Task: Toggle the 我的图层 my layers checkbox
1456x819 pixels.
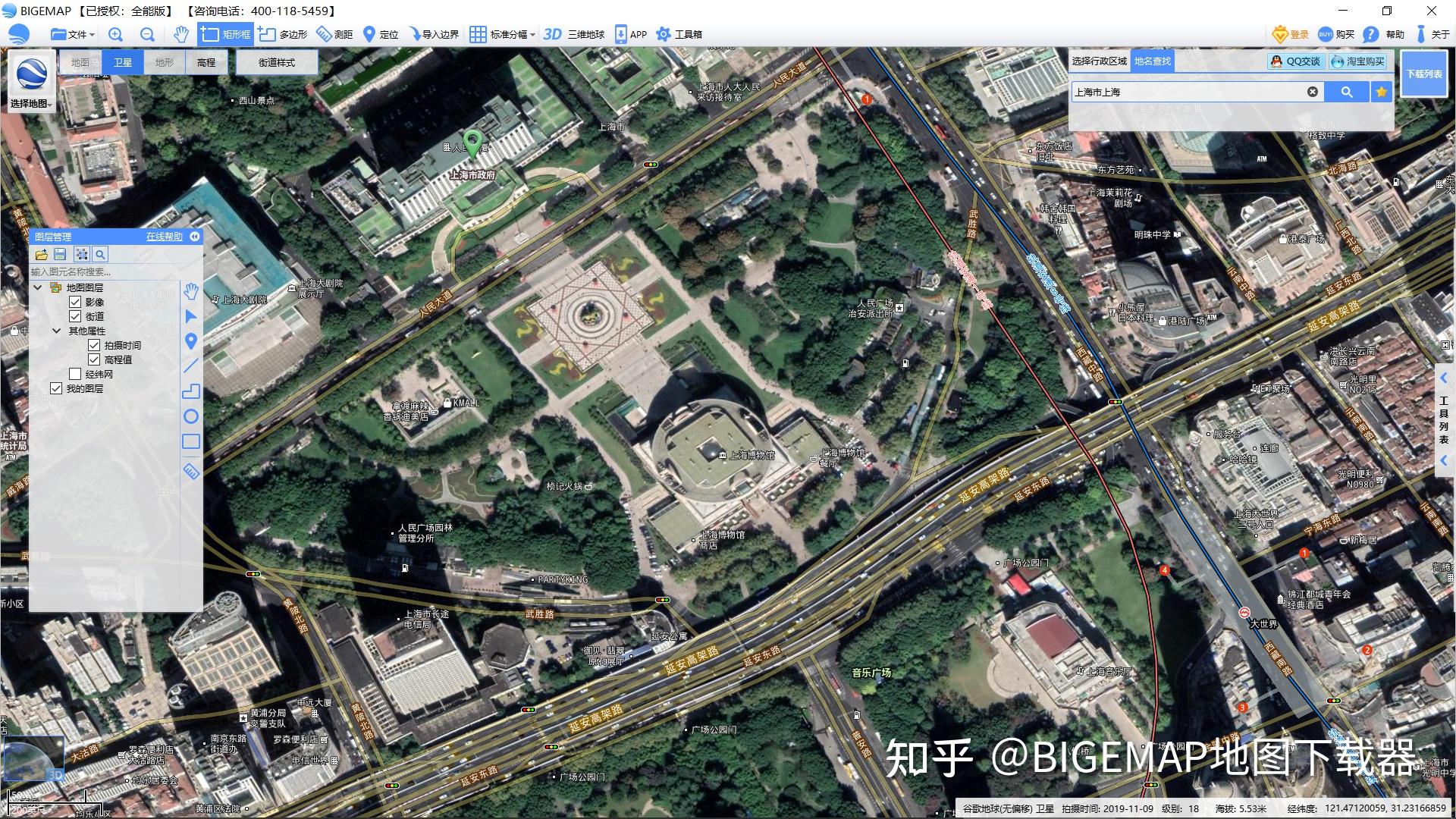Action: pyautogui.click(x=56, y=388)
